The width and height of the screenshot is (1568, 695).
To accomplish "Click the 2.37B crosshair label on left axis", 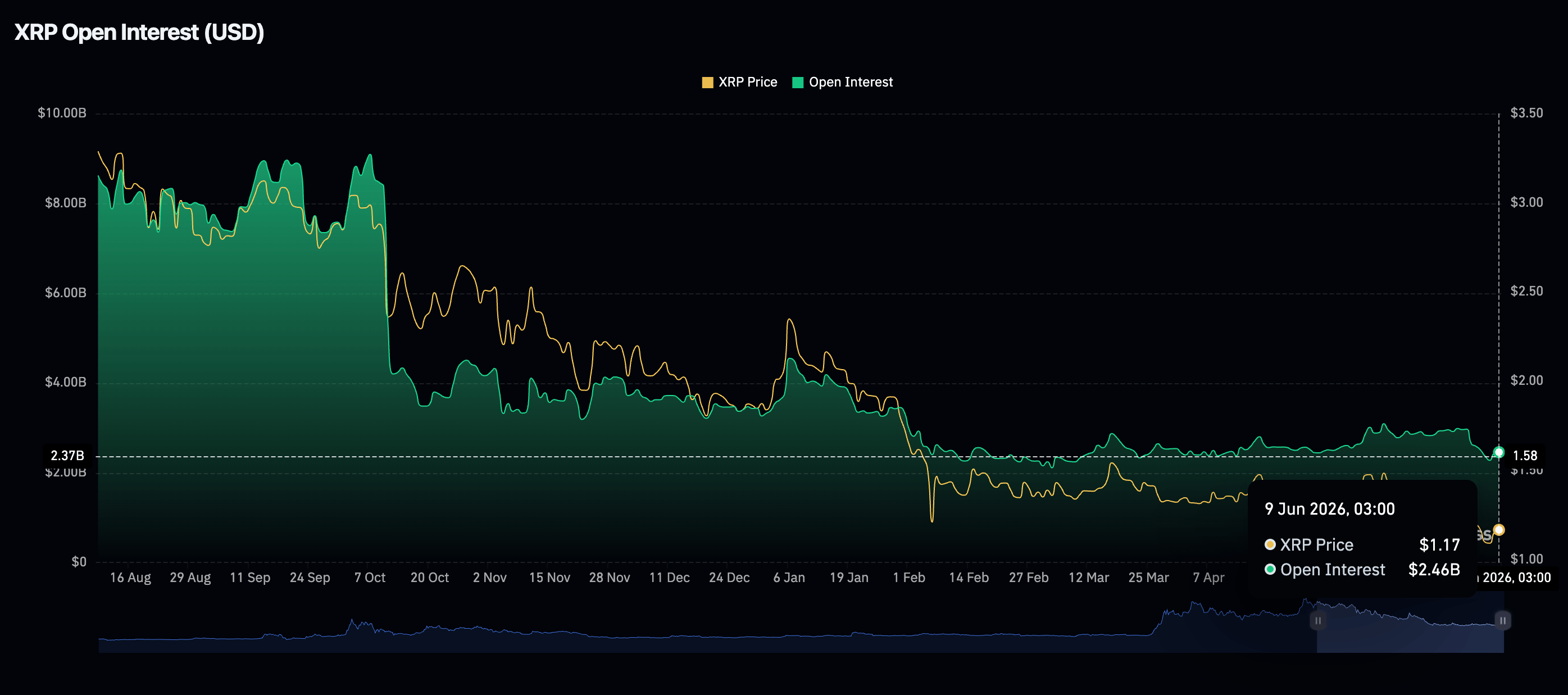I will 67,456.
